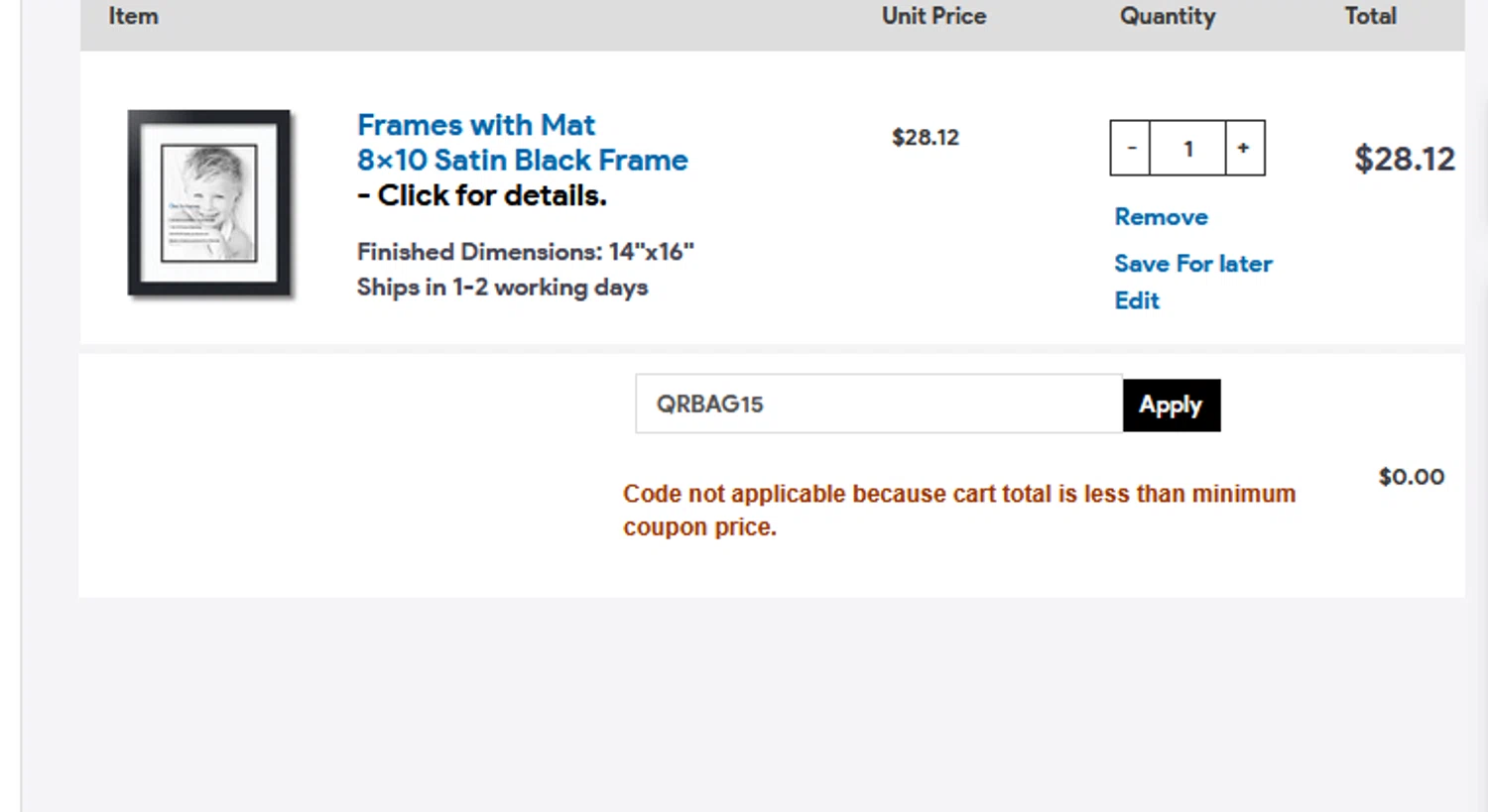Increase quantity with the plus button
The height and width of the screenshot is (812, 1488).
pyautogui.click(x=1244, y=149)
